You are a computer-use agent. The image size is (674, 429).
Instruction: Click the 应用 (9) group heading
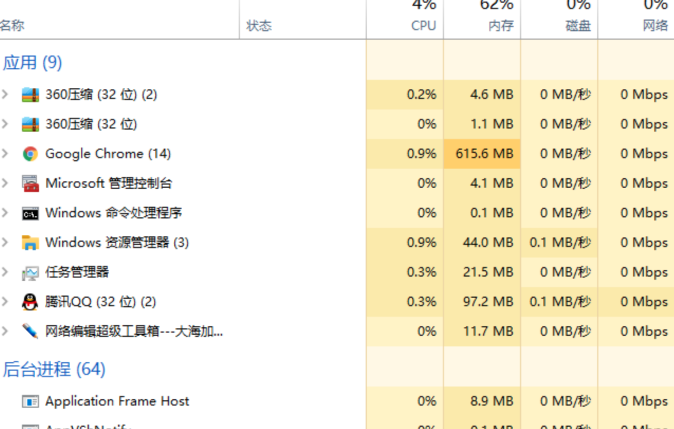click(33, 63)
